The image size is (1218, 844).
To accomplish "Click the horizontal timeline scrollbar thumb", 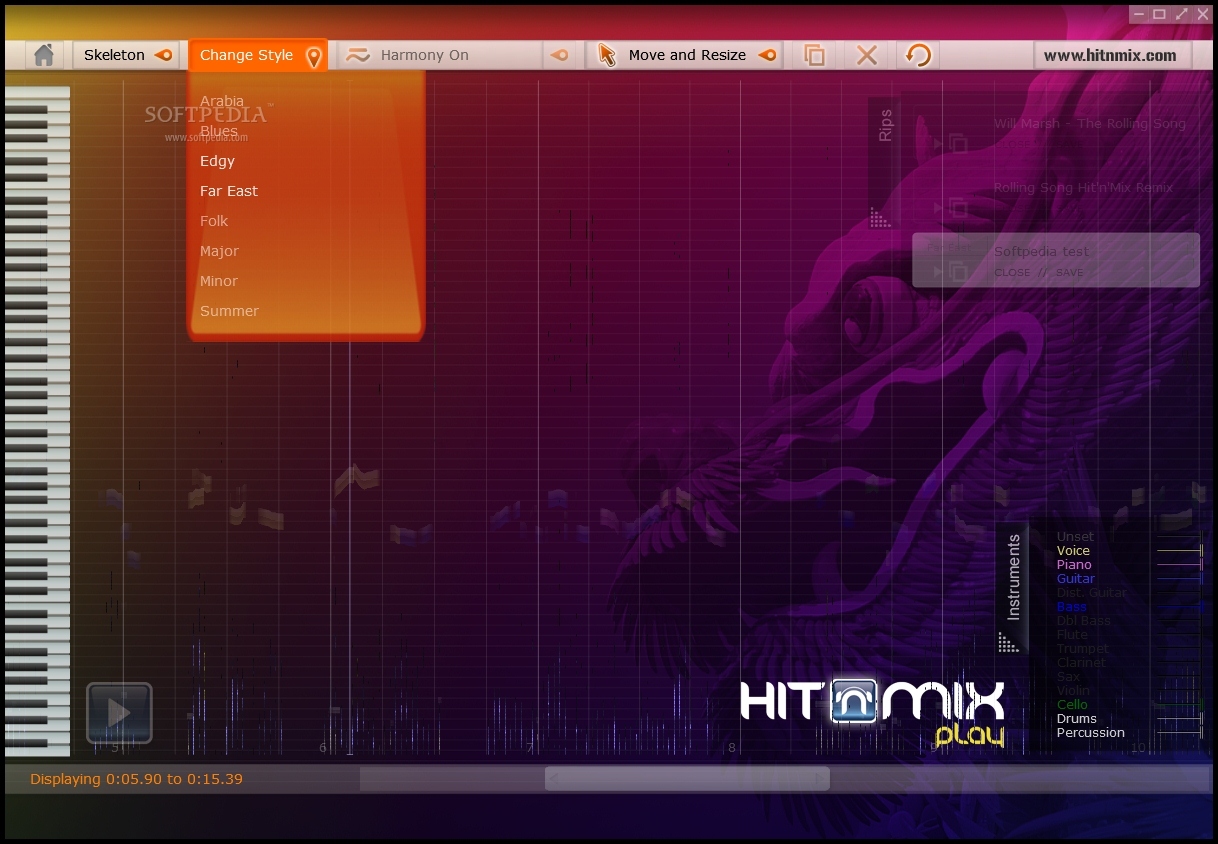I will pos(687,779).
